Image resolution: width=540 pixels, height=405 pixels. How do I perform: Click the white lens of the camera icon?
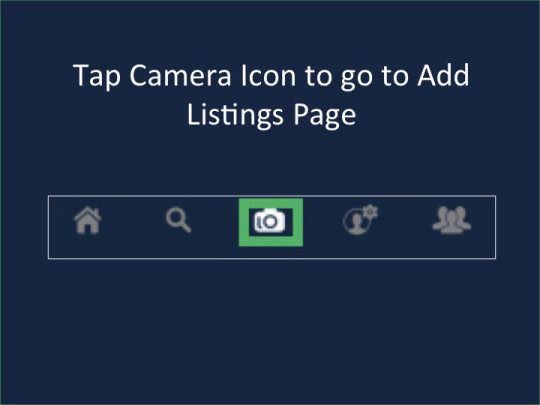[270, 222]
